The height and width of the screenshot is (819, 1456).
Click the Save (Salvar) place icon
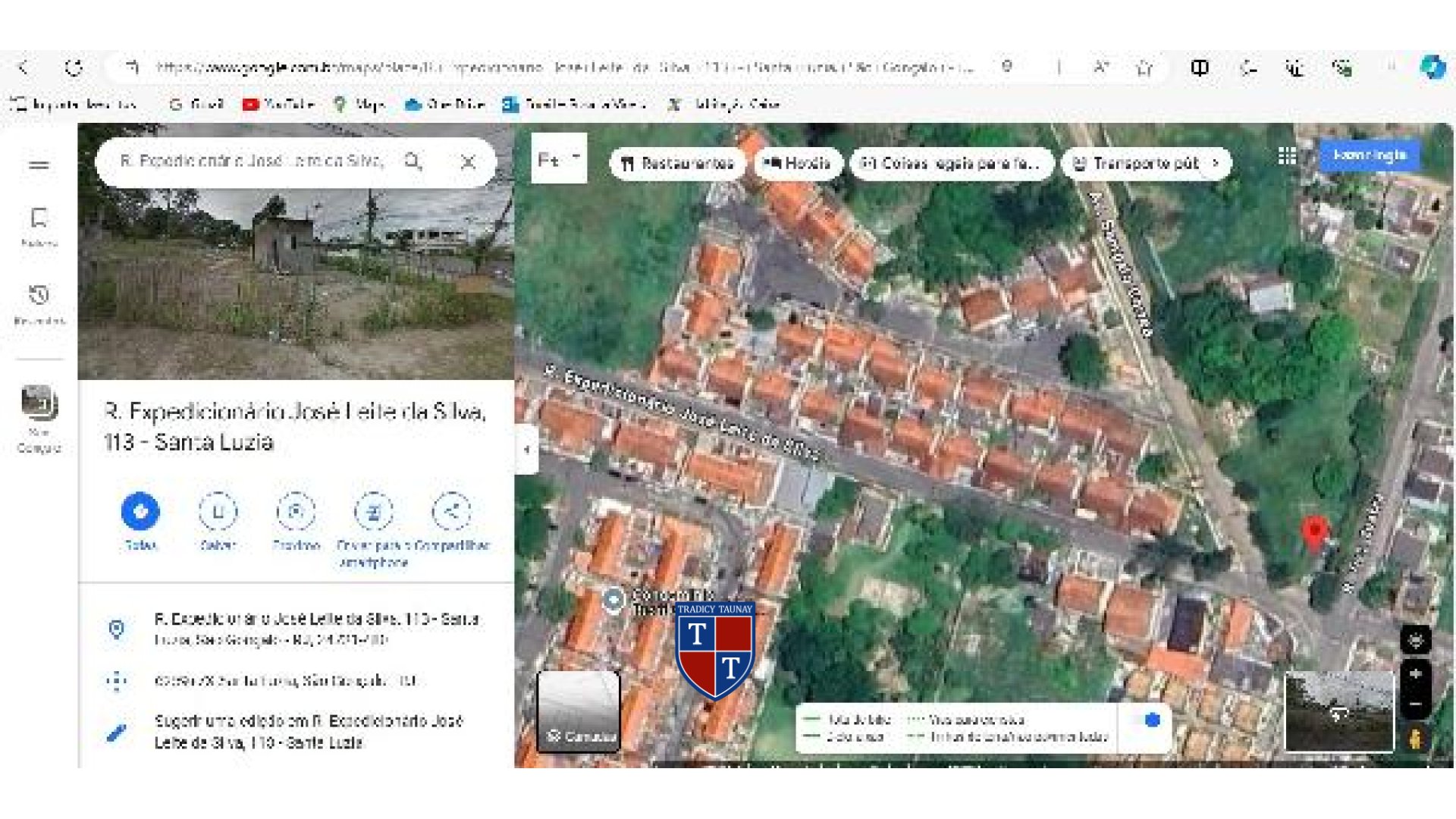coord(218,512)
